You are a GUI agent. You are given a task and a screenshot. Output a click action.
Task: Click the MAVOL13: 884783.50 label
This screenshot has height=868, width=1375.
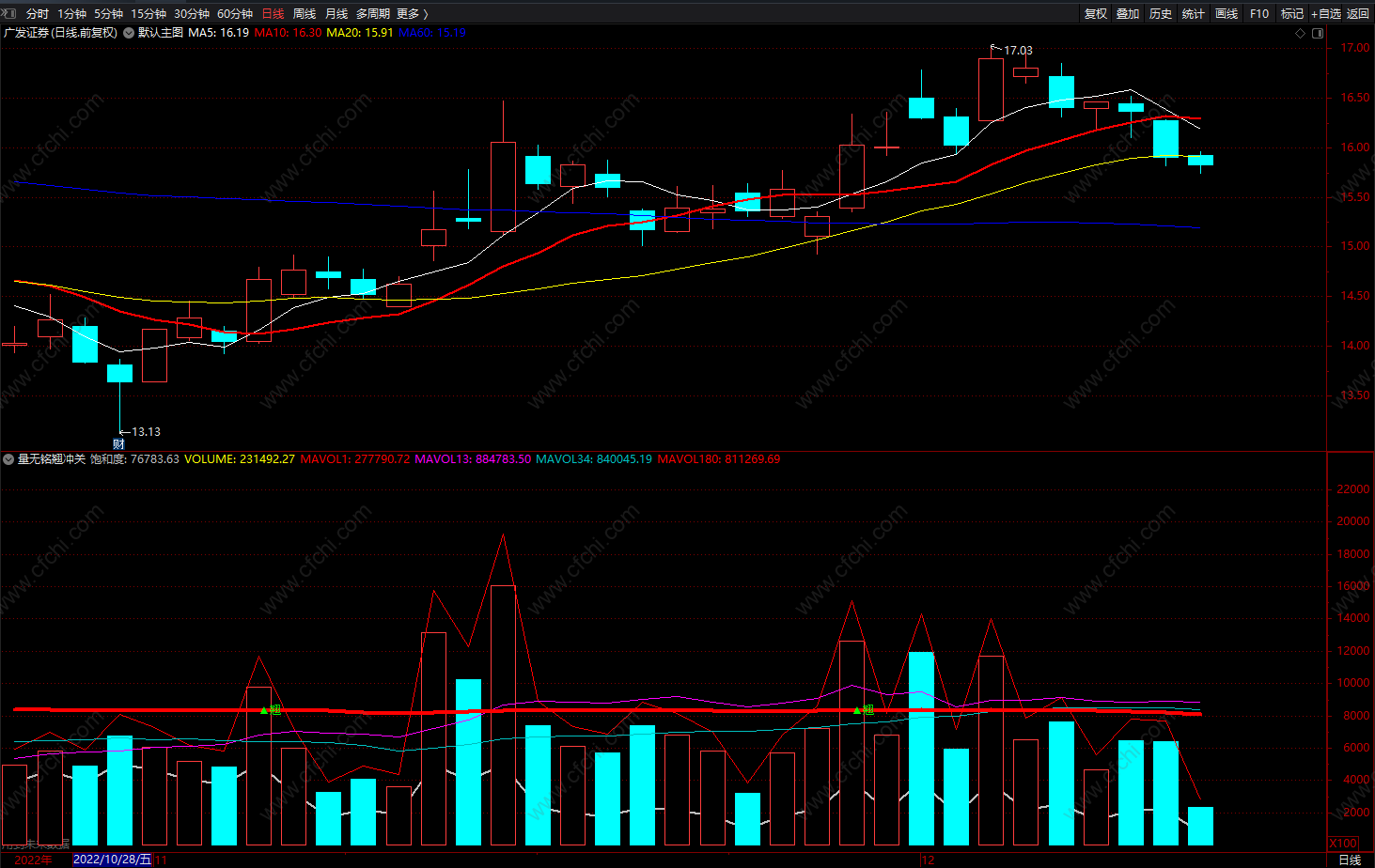(x=473, y=459)
